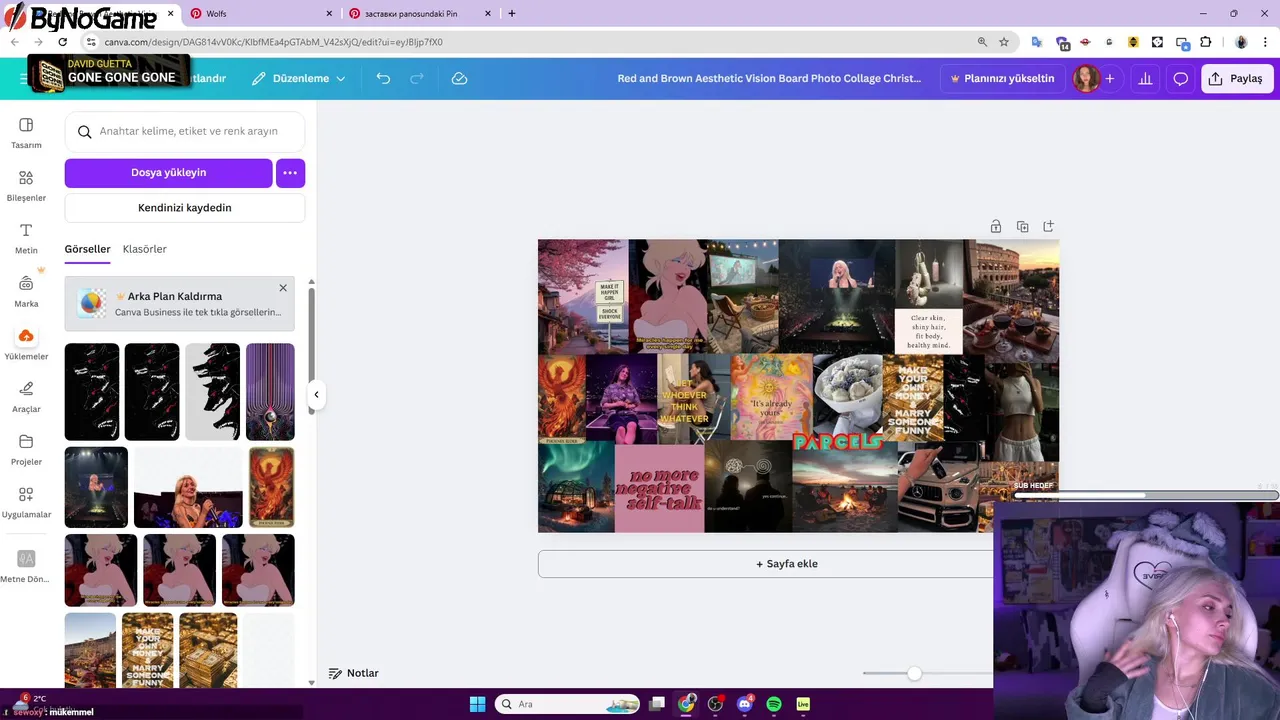
Task: Open a new browser tab
Action: coord(512,14)
